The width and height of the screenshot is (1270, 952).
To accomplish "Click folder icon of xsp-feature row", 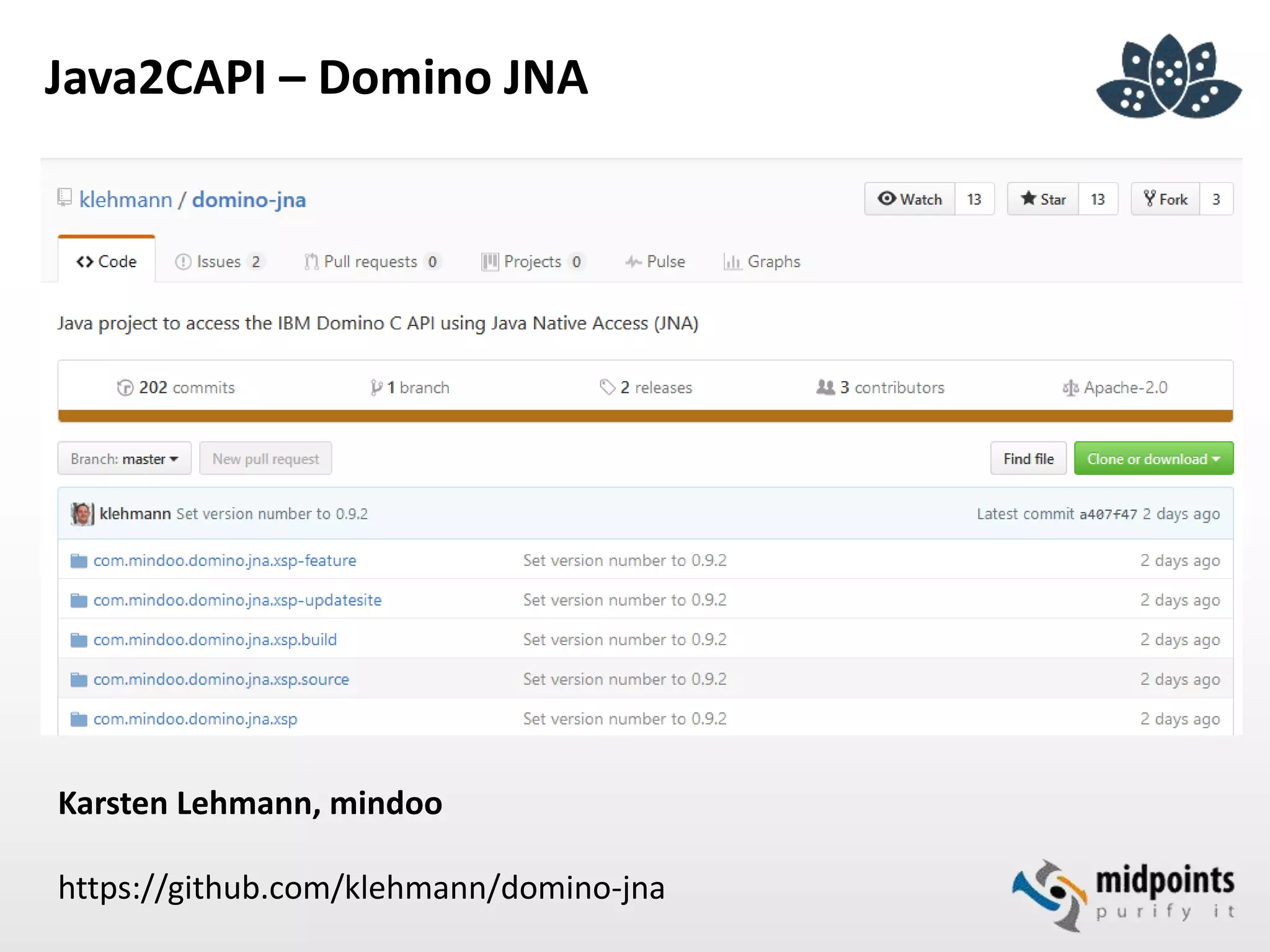I will 79,561.
